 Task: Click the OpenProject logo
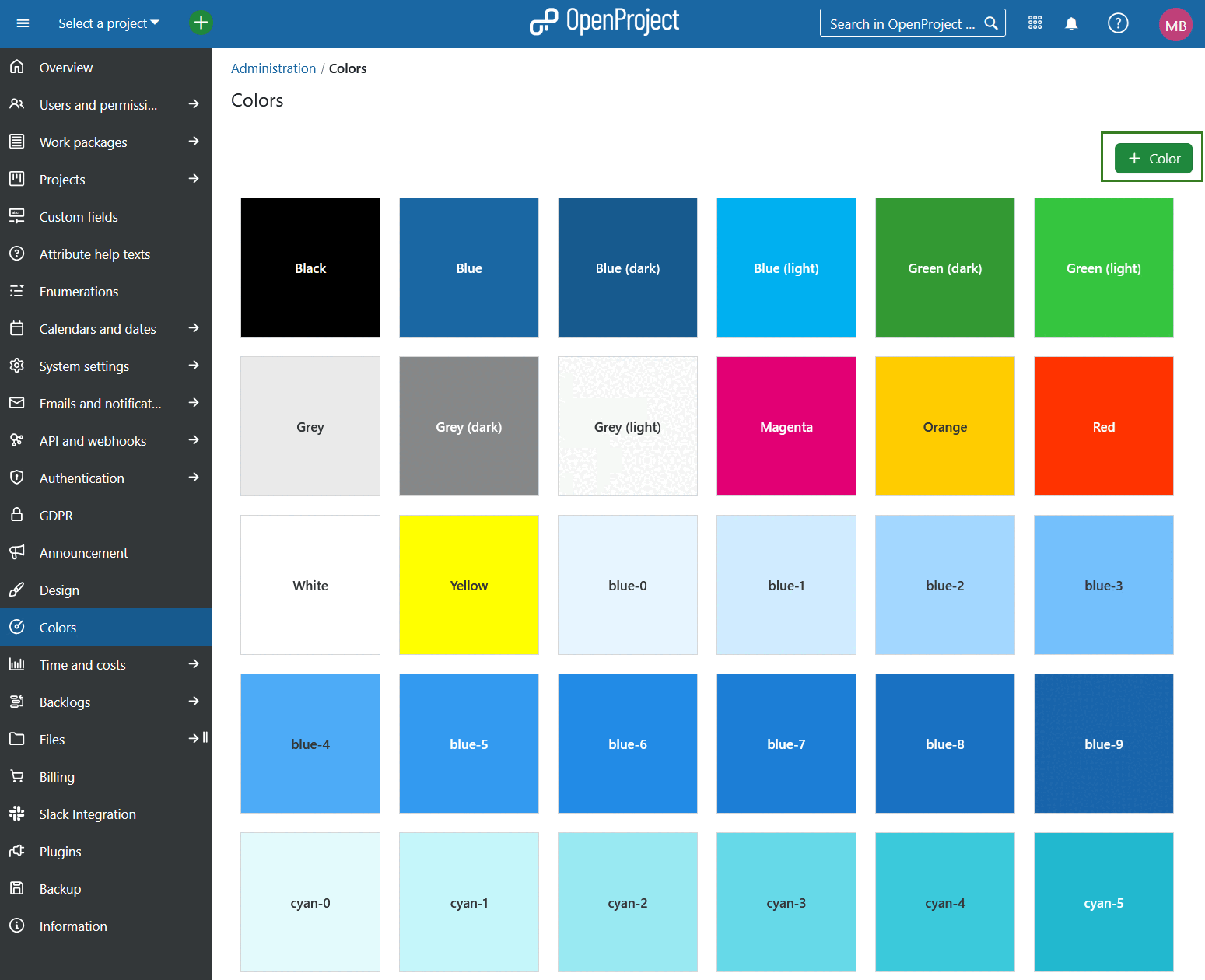(604, 21)
